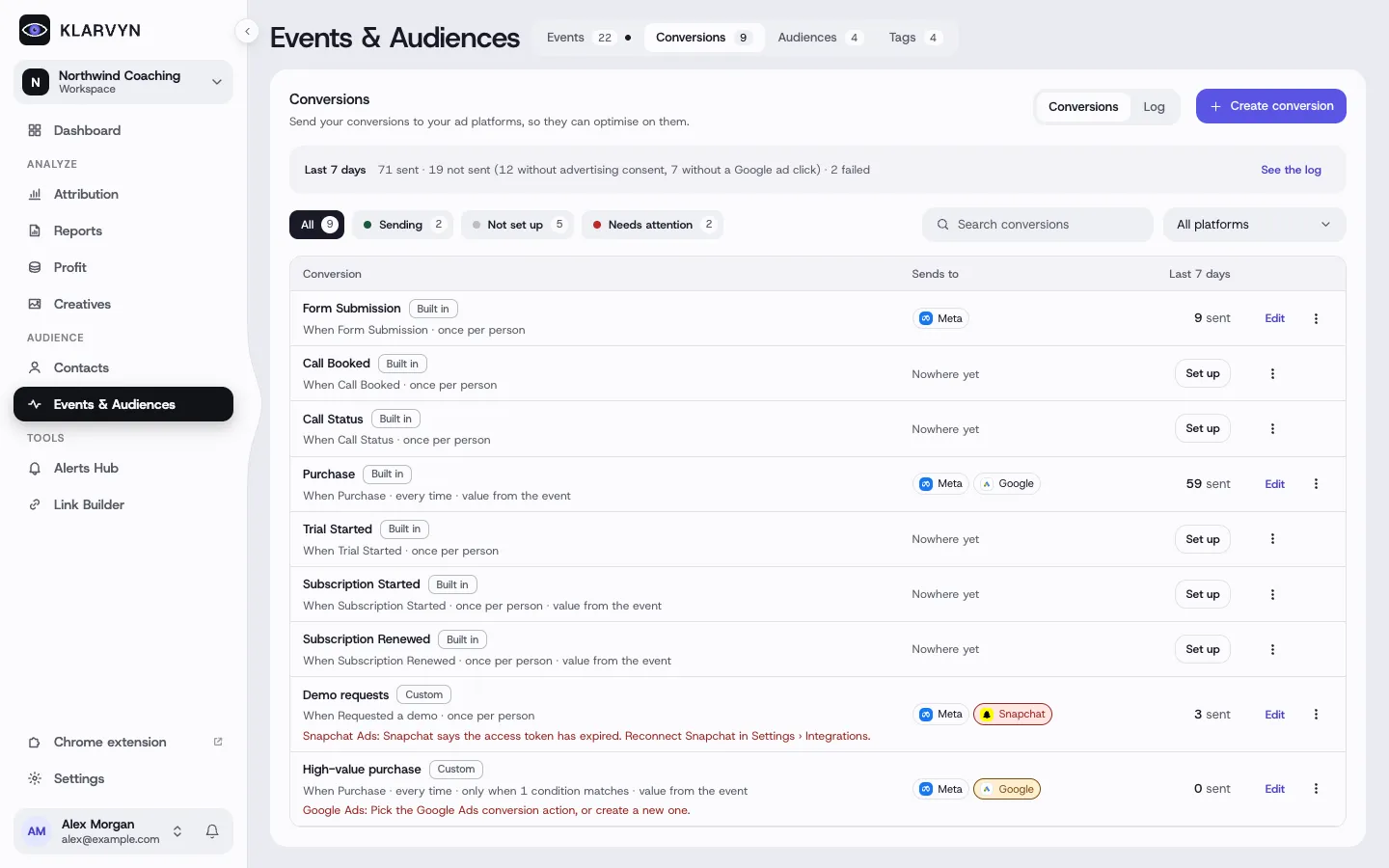
Task: Collapse the sidebar with the arrow button
Action: (x=247, y=32)
